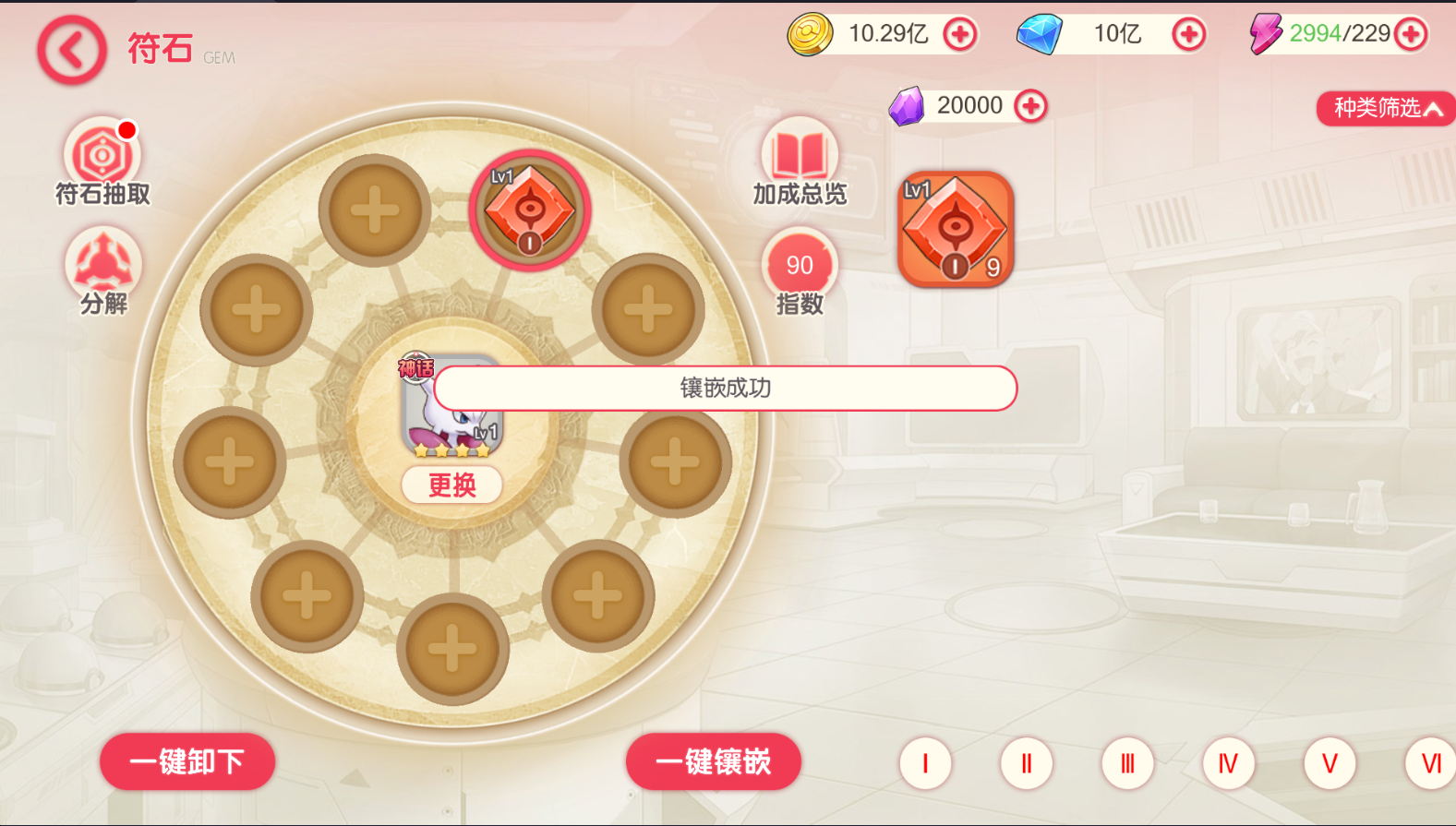Add purple crystals beside 20000
Image resolution: width=1456 pixels, height=826 pixels.
point(1031,106)
